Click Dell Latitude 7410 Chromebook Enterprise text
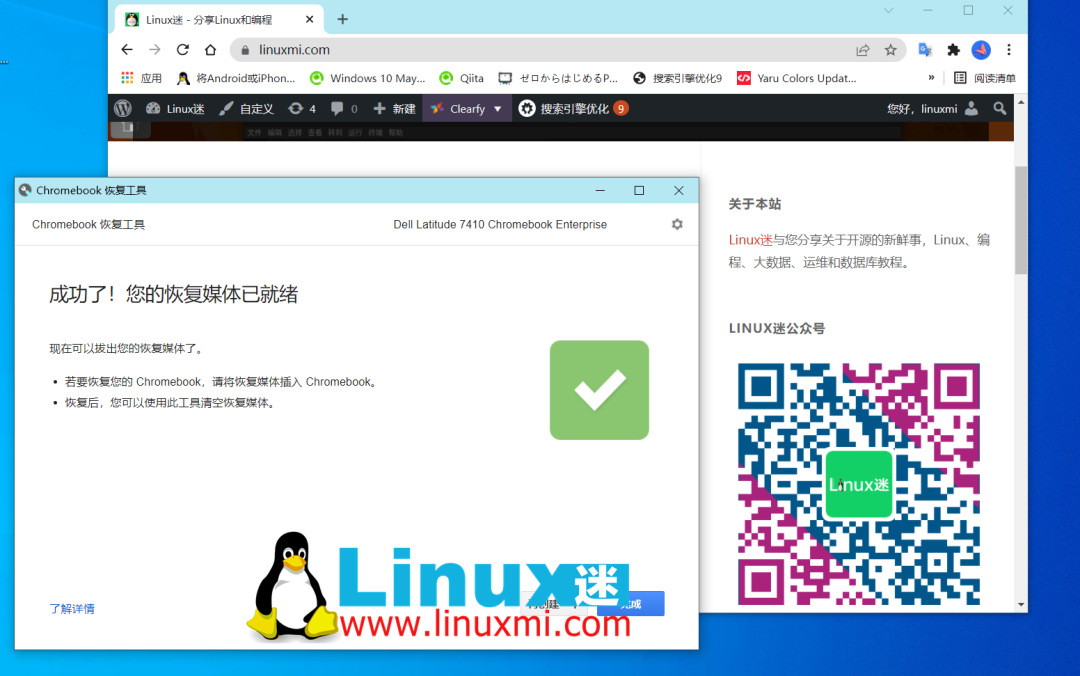1080x676 pixels. coord(500,225)
